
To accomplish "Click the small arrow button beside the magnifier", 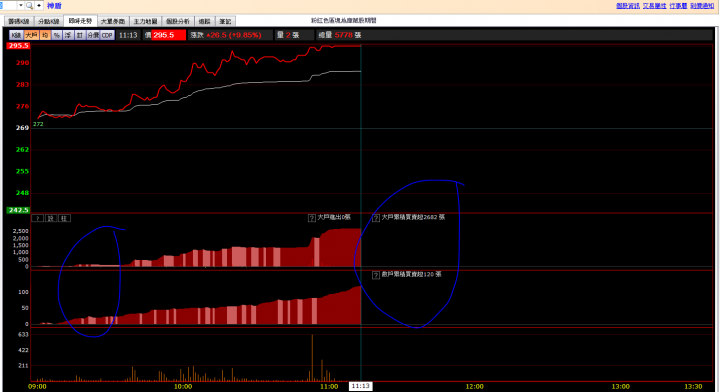I will pyautogui.click(x=39, y=6).
